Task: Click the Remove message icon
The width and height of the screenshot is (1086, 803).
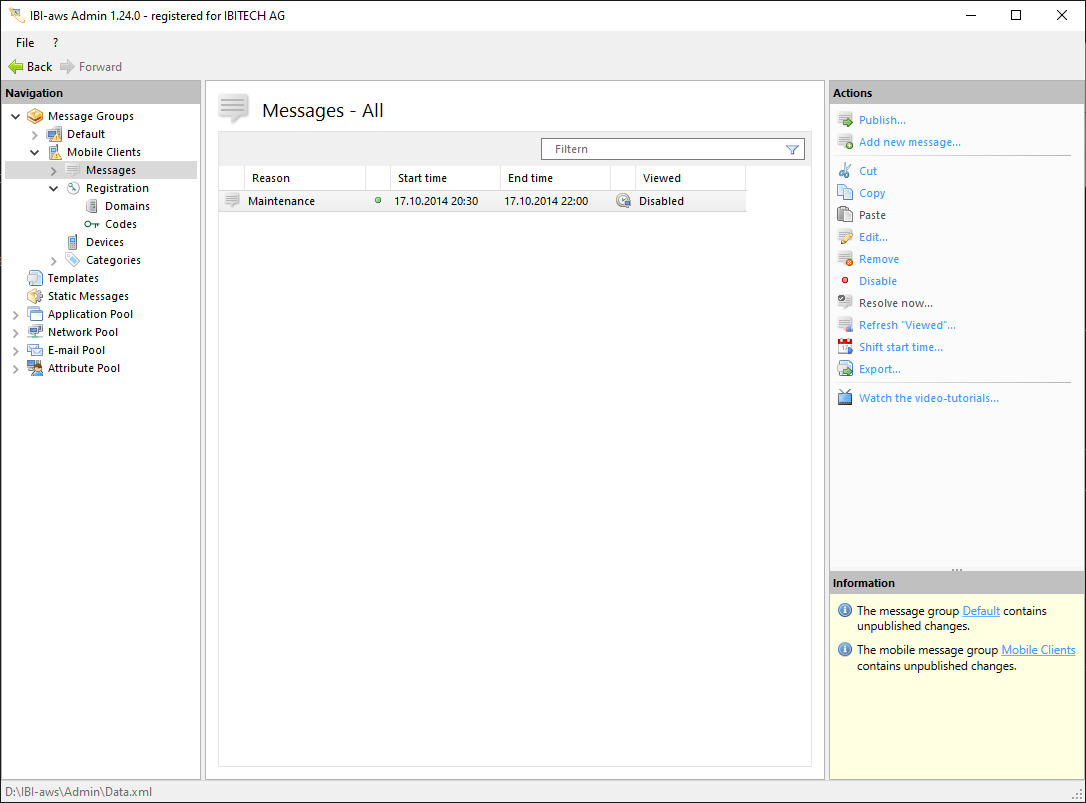Action: 845,259
